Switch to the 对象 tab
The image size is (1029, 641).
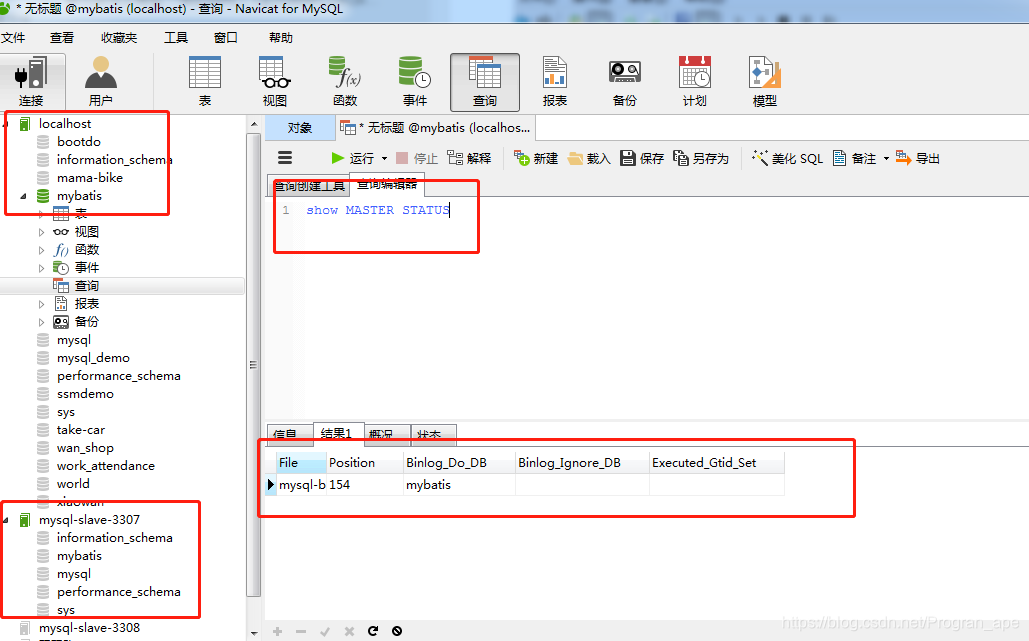pyautogui.click(x=299, y=127)
